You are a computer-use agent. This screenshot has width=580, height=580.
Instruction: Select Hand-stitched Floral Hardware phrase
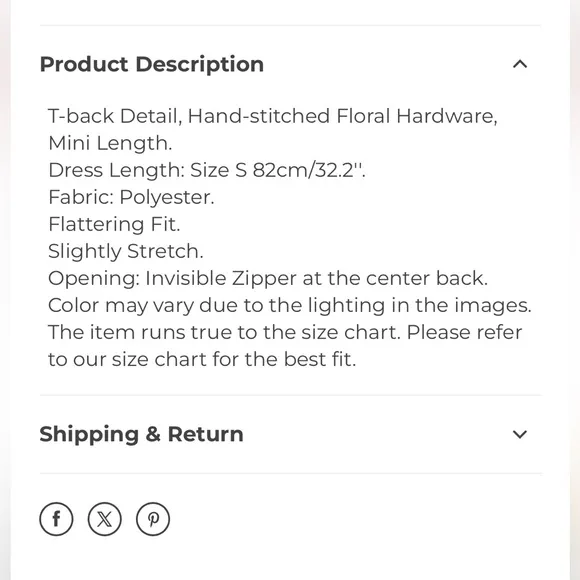[343, 116]
